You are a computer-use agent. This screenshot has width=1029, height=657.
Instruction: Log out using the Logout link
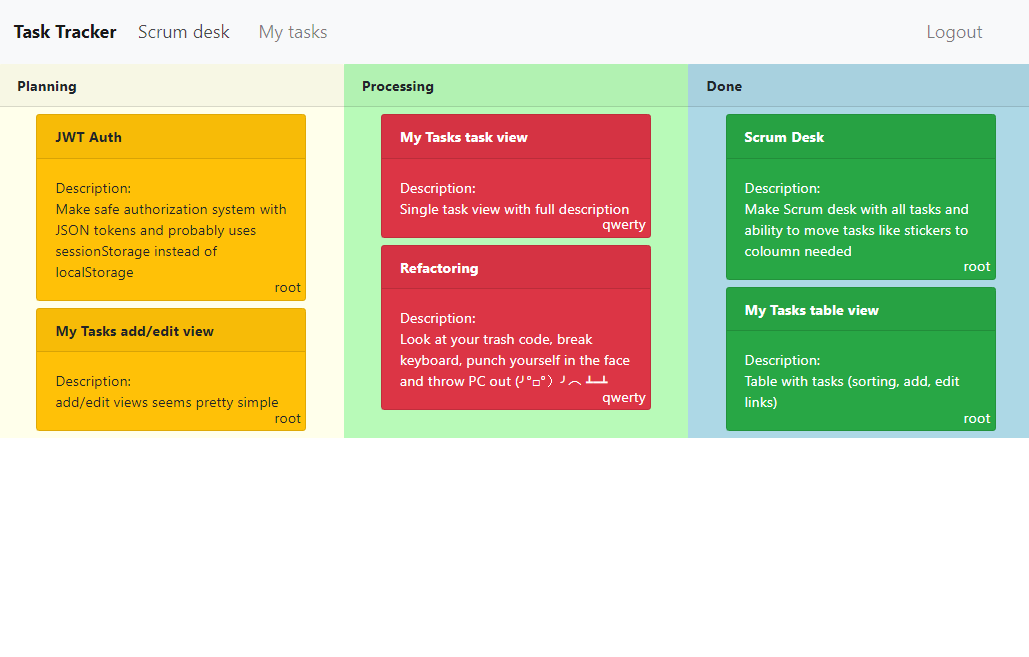coord(954,32)
